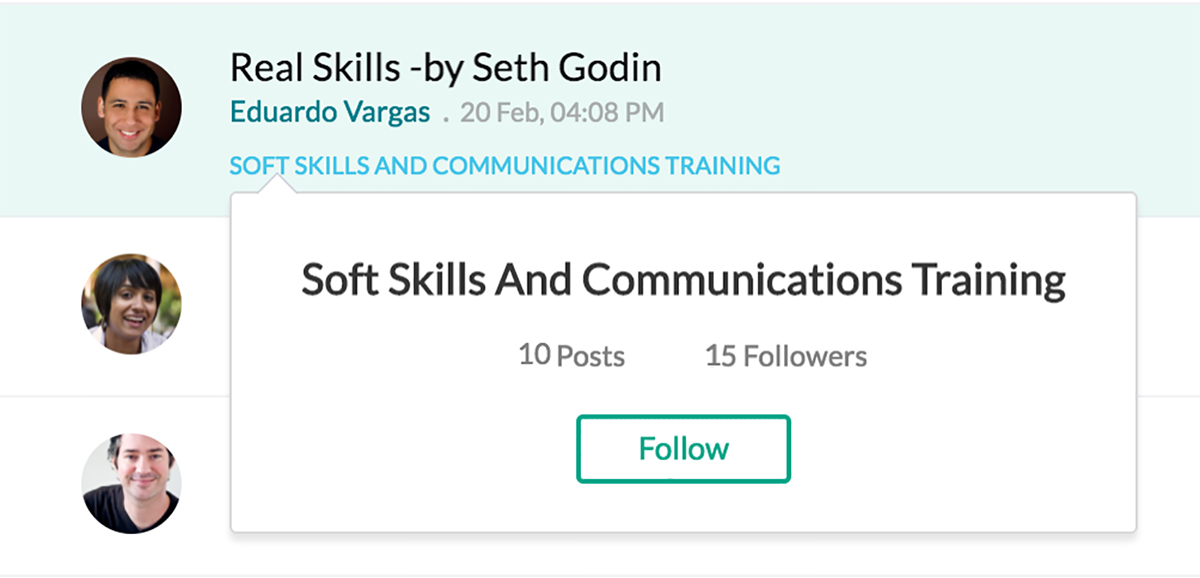The height and width of the screenshot is (578, 1200).
Task: Click the '20 Feb, 04:08 PM' timestamp
Action: point(562,113)
